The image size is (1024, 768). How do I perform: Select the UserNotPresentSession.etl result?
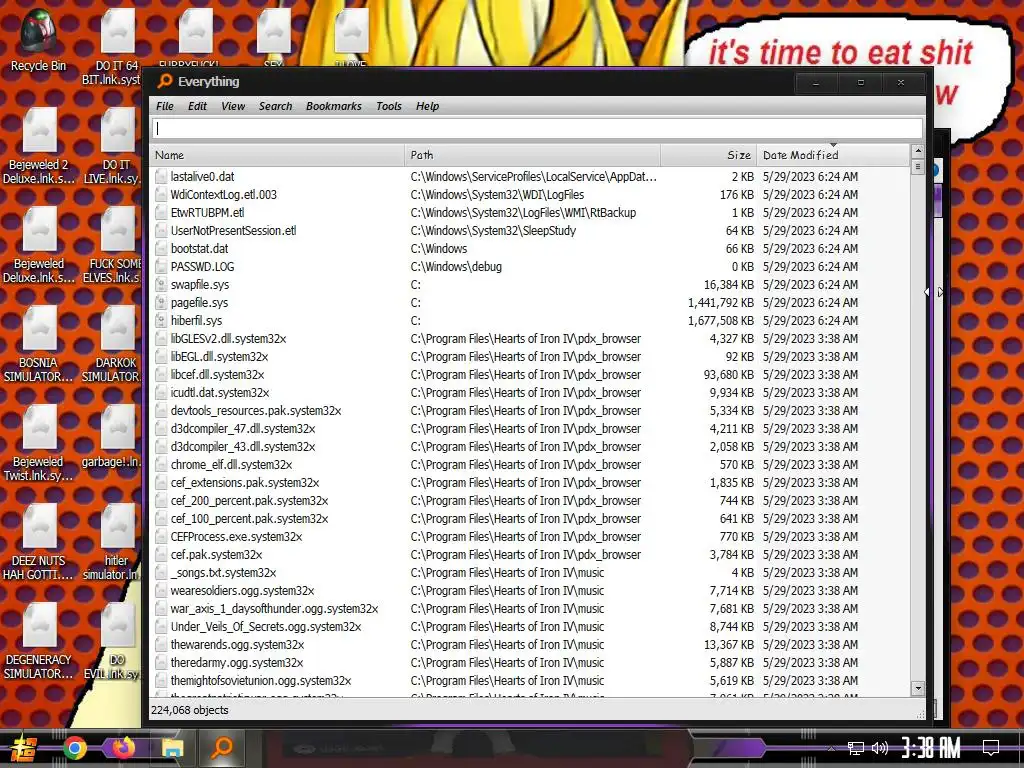[x=233, y=231]
